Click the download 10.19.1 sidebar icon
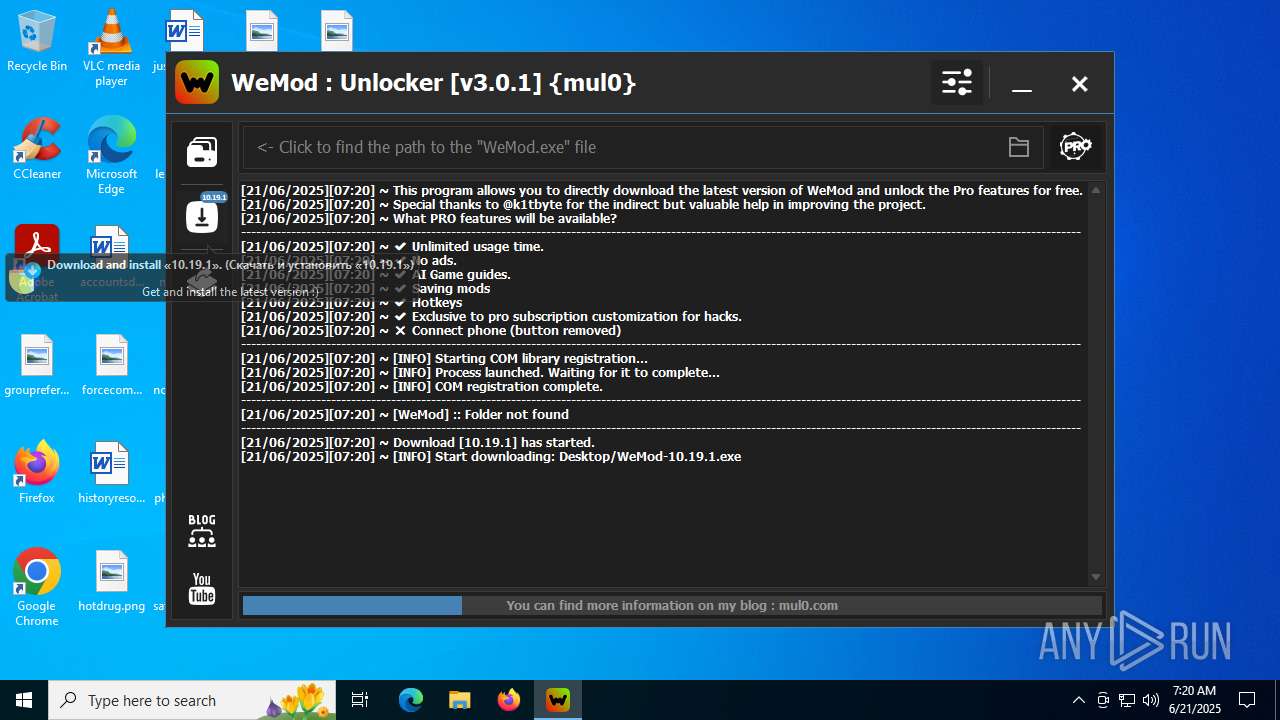This screenshot has width=1280, height=720. coord(202,215)
